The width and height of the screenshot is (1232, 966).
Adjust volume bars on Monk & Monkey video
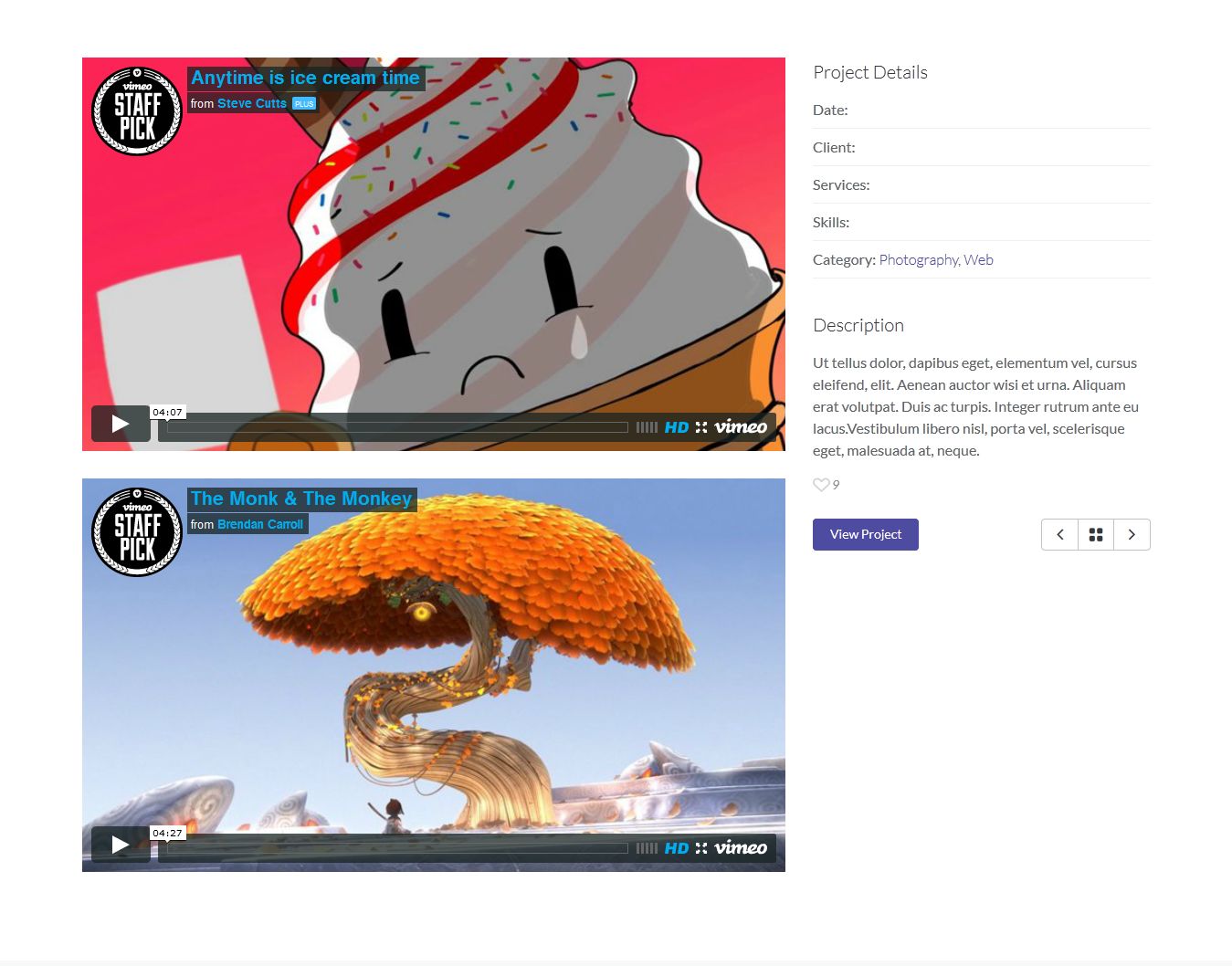point(647,848)
